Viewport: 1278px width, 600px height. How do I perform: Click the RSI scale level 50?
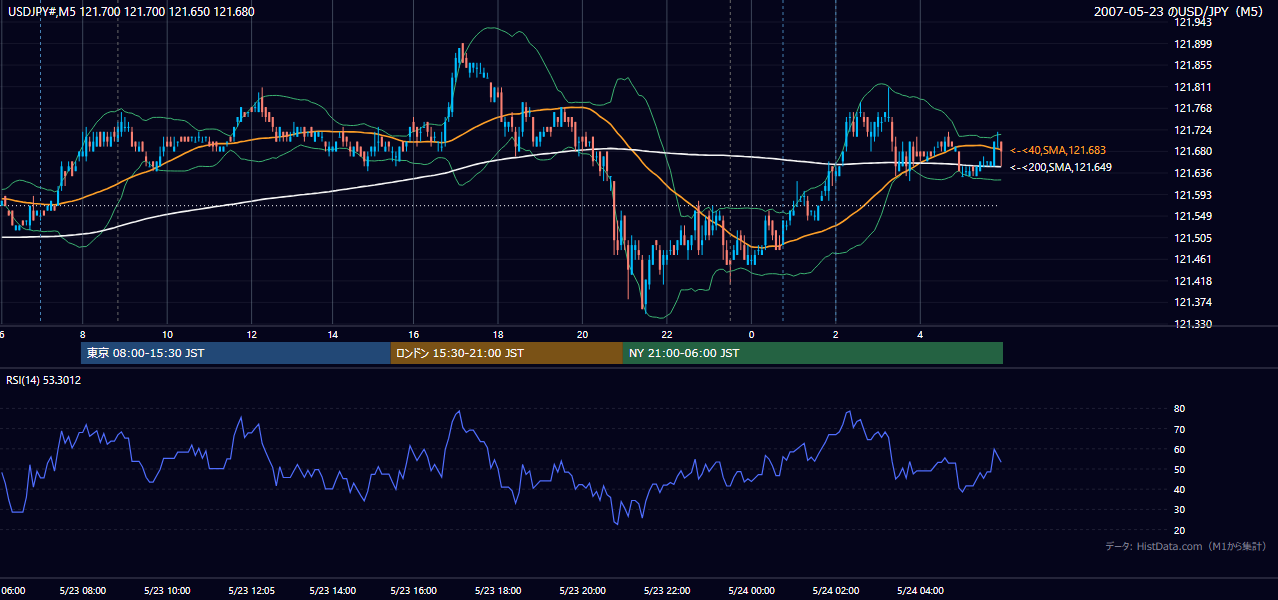pyautogui.click(x=1179, y=469)
